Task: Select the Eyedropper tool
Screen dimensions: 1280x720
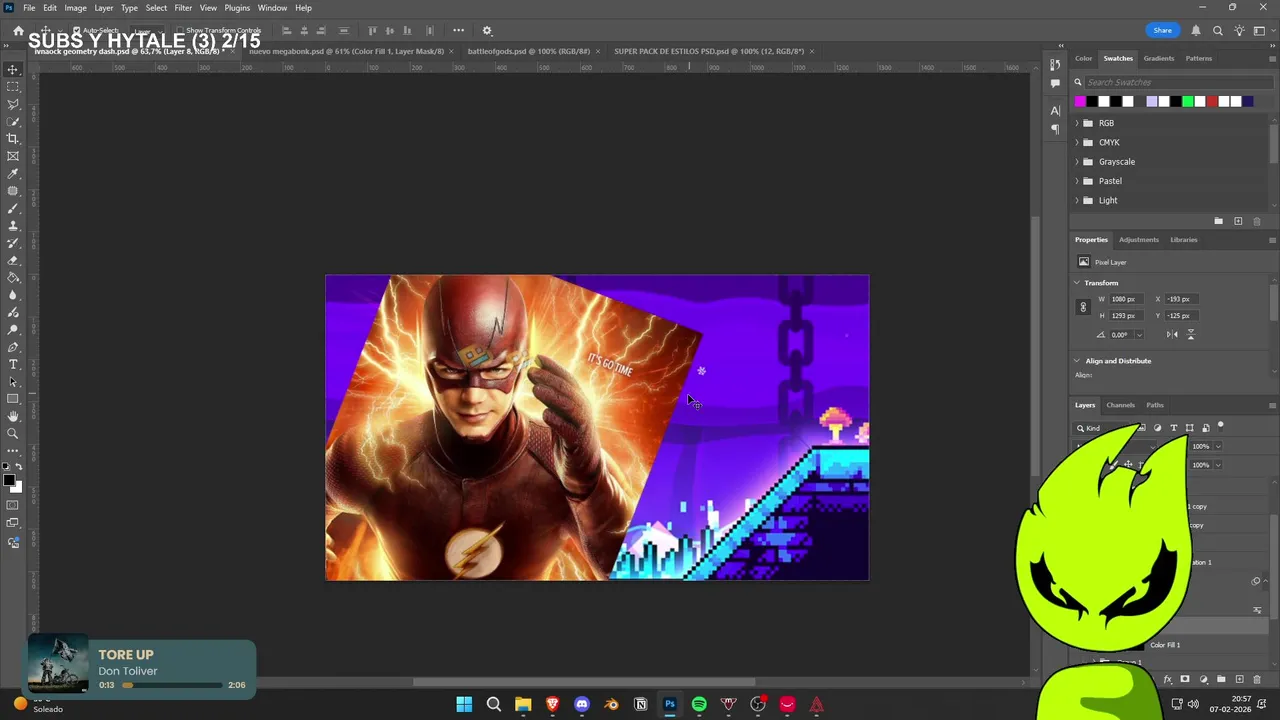Action: click(13, 173)
